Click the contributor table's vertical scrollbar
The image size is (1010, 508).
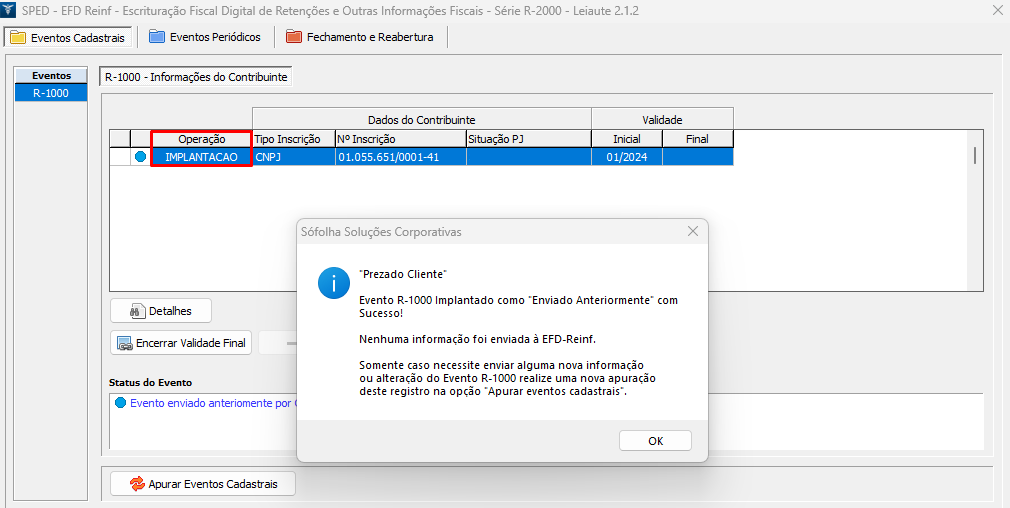974,155
